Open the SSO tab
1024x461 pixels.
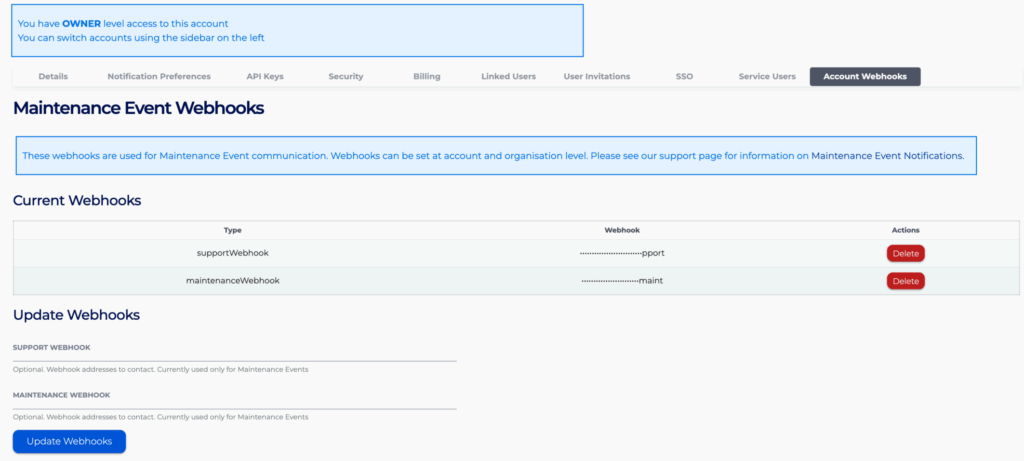click(x=684, y=76)
